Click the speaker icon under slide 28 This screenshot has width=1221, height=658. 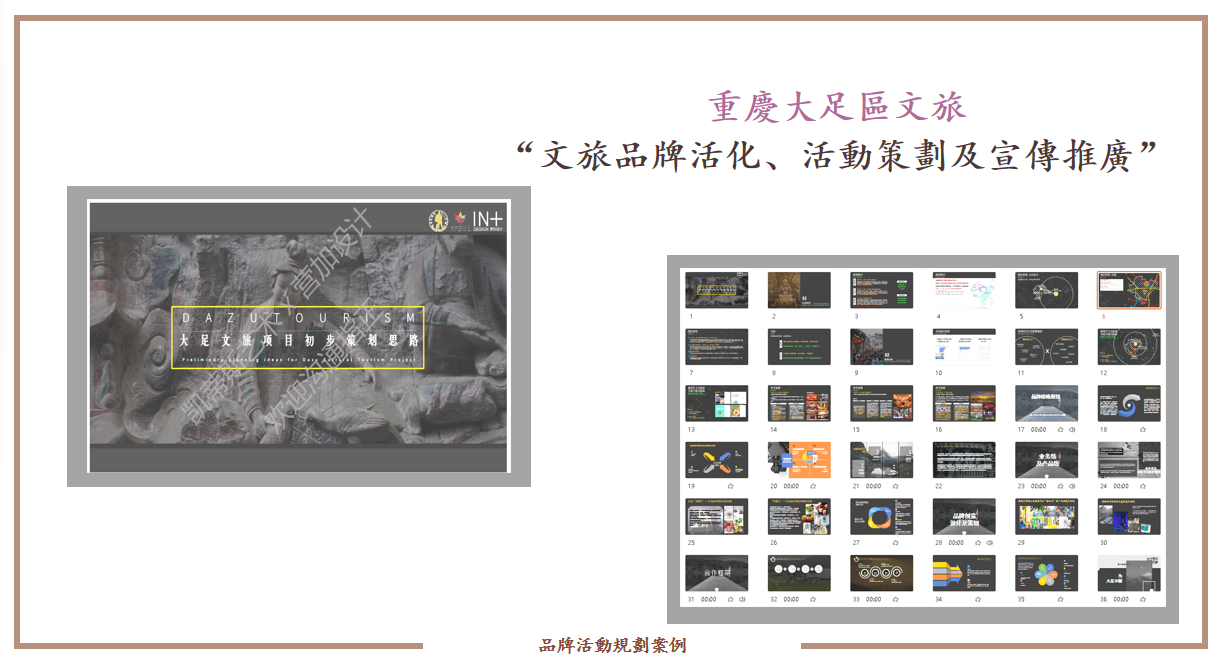pos(990,543)
